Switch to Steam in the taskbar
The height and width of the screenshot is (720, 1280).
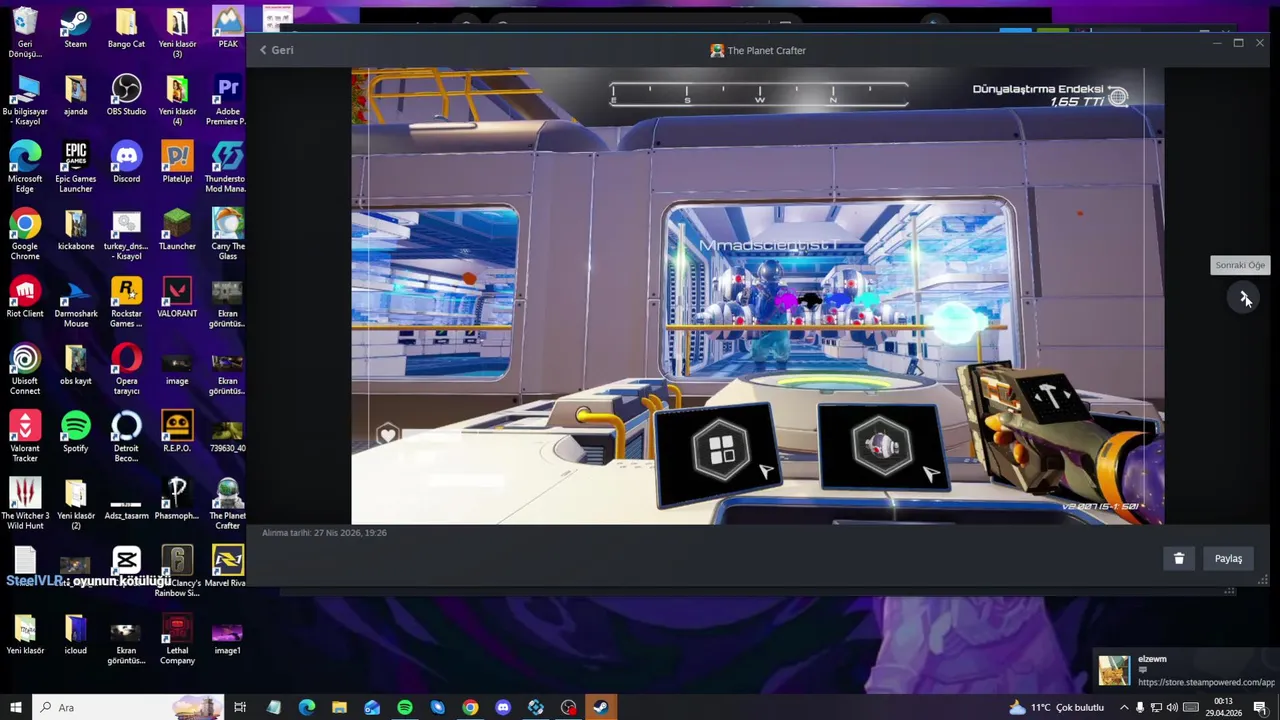(x=601, y=707)
